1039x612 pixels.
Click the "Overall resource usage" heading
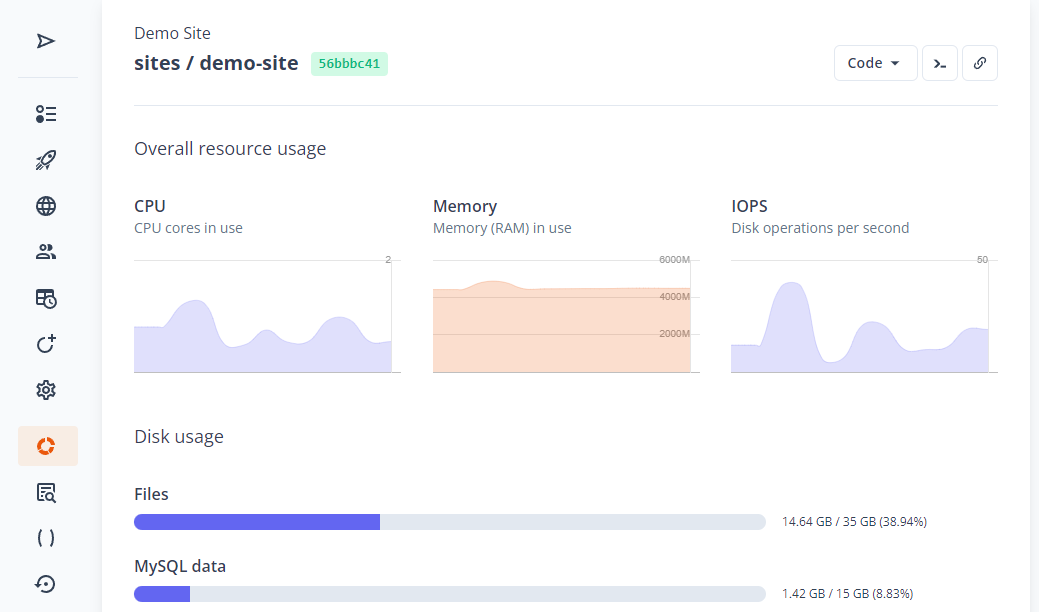pos(230,148)
